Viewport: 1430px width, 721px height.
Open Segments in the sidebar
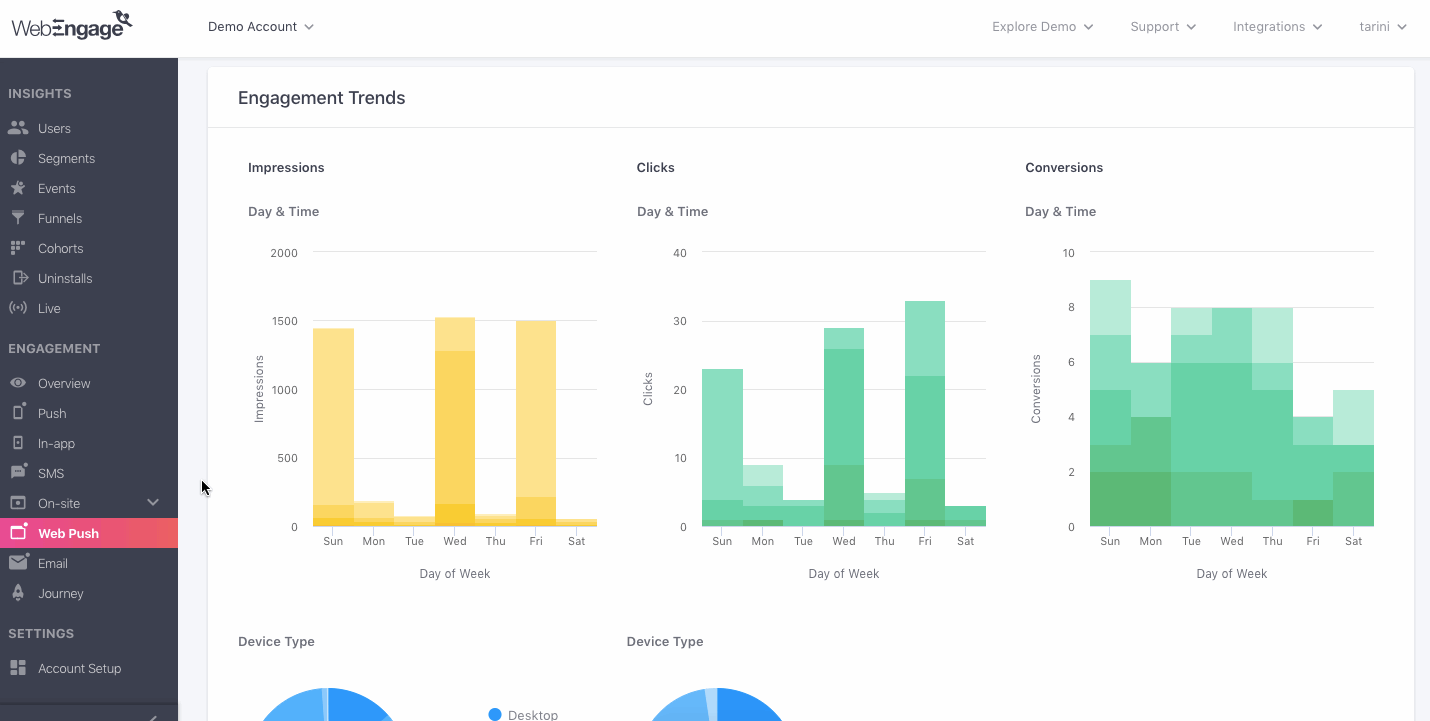66,158
